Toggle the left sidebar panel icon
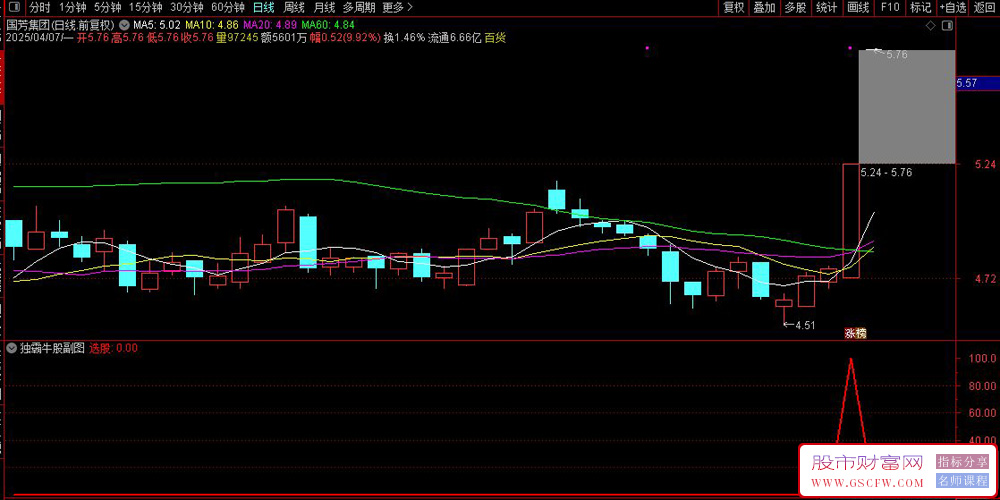The image size is (1000, 500). pyautogui.click(x=14, y=8)
